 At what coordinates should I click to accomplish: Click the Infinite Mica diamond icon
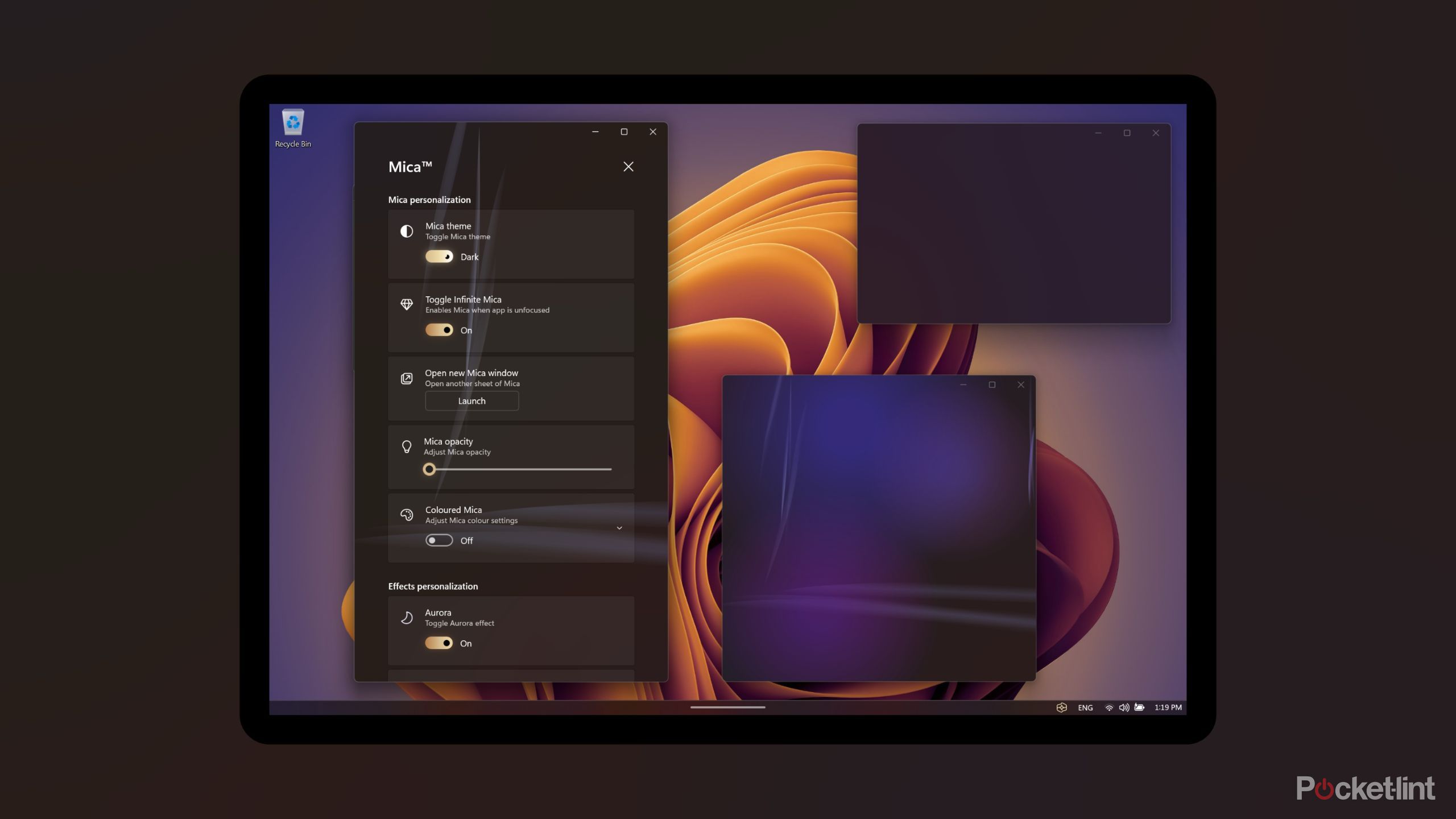[407, 304]
